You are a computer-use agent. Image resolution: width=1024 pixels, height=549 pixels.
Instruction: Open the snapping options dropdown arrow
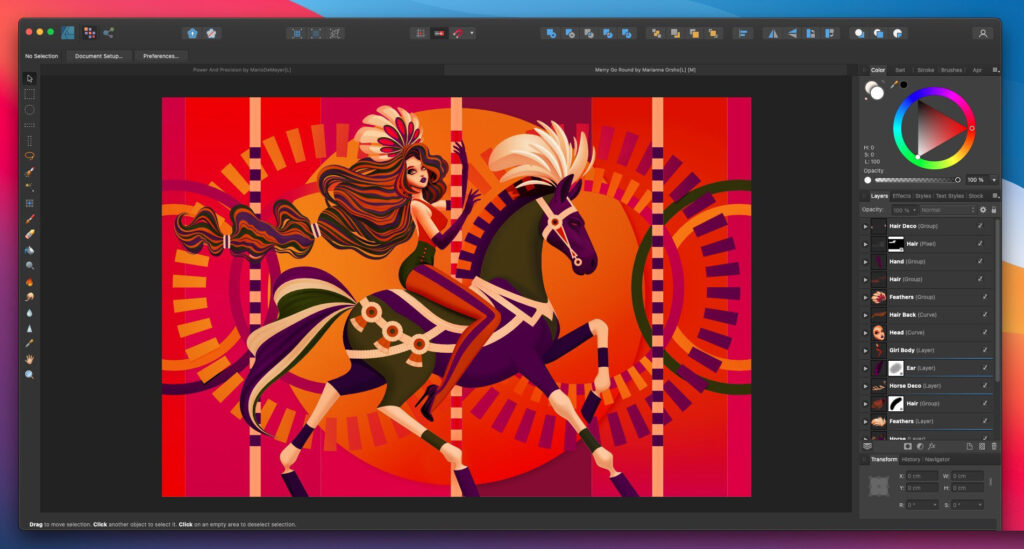[x=472, y=33]
